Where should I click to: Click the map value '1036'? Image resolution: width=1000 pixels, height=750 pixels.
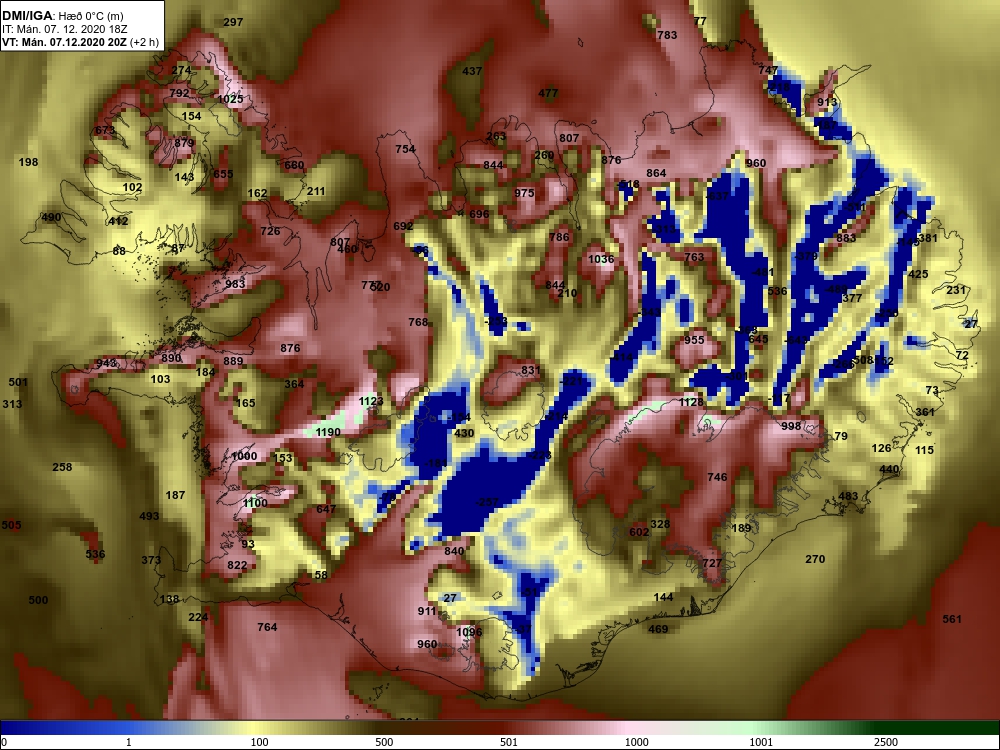[601, 259]
